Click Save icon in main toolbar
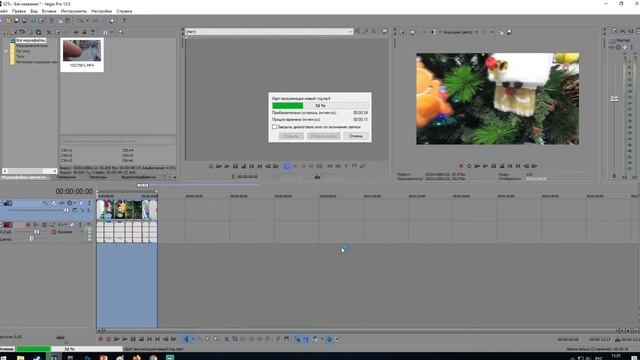This screenshot has width=640, height=360. click(16, 20)
